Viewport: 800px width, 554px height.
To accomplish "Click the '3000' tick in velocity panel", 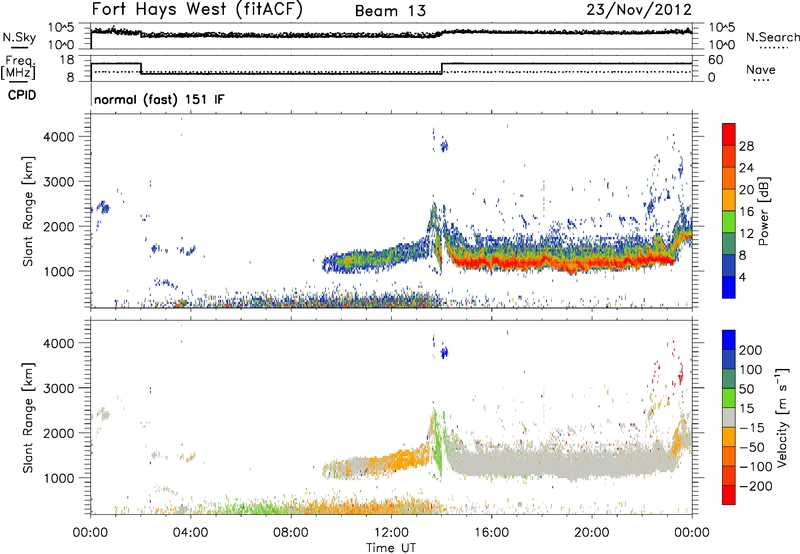I will [x=58, y=388].
